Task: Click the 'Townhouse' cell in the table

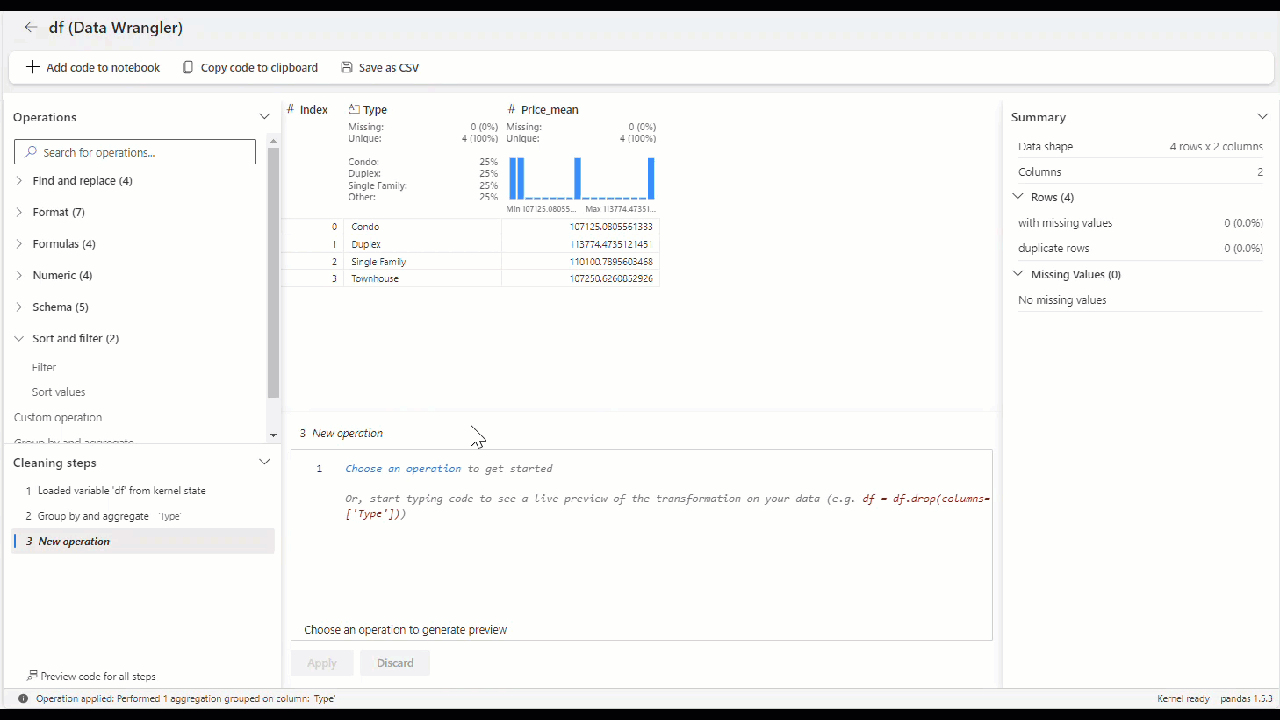Action: coord(422,278)
